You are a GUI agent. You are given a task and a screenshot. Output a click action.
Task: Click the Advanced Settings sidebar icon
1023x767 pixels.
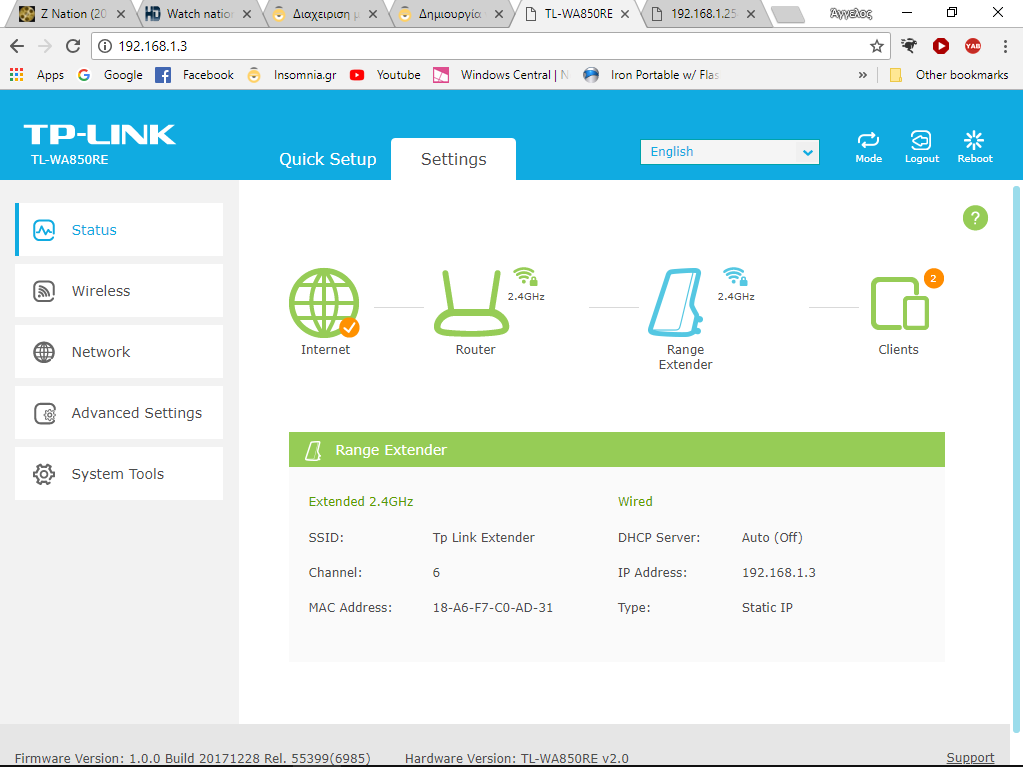44,413
